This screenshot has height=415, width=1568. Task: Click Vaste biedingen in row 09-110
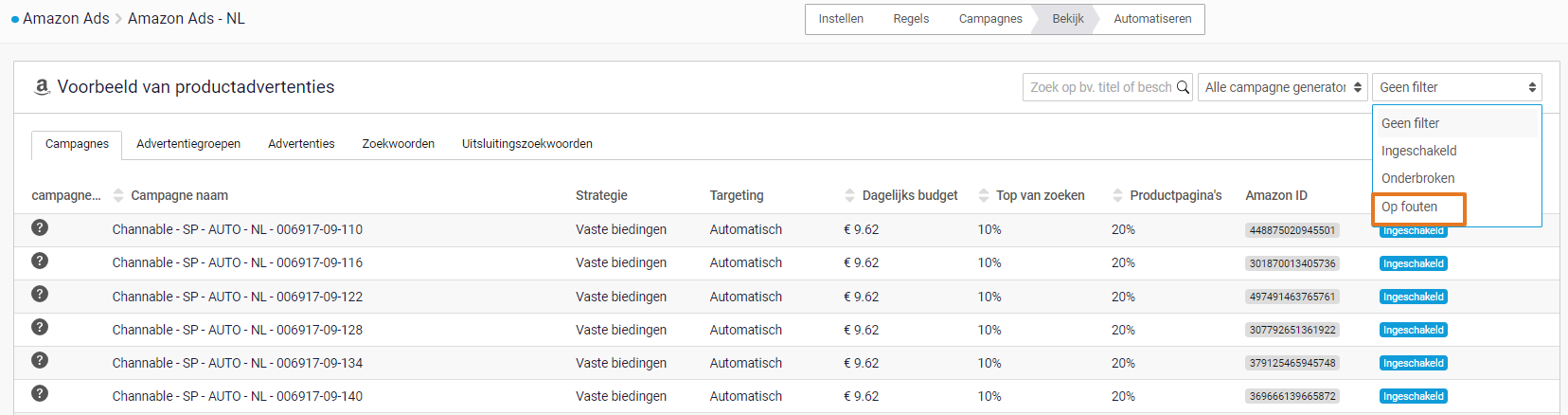(621, 229)
